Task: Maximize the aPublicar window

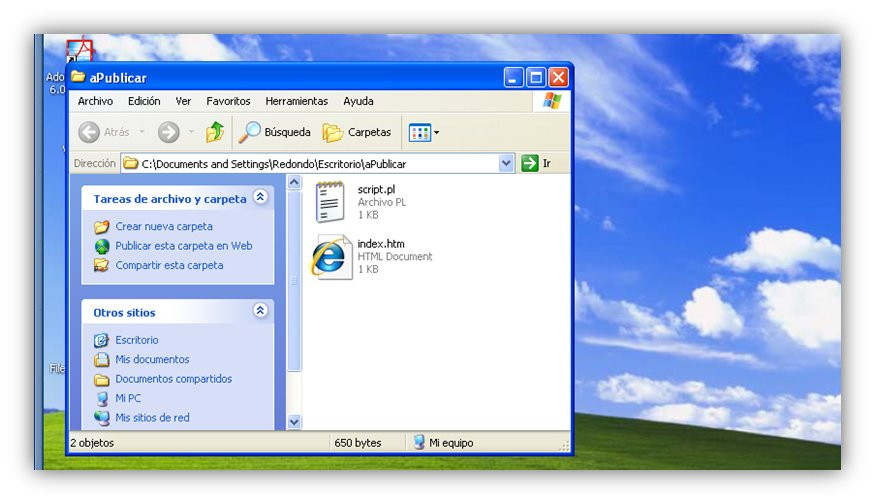Action: click(x=536, y=77)
